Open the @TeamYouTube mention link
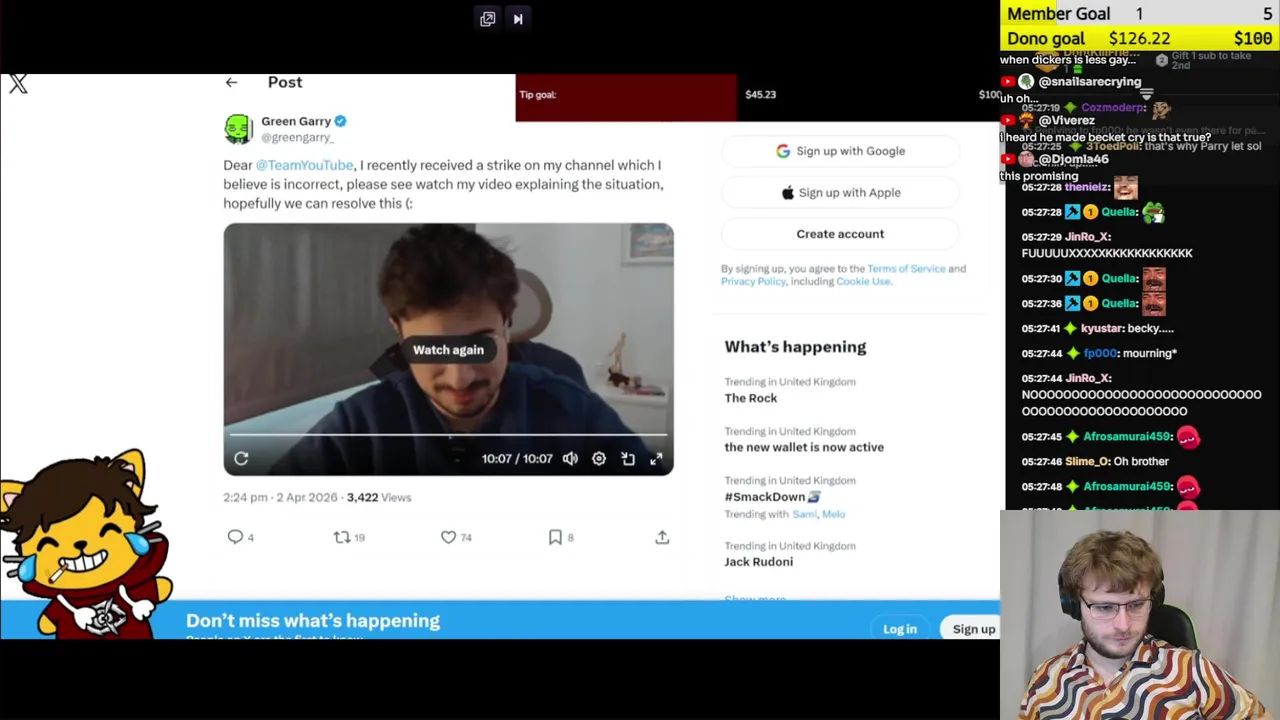This screenshot has width=1280, height=720. 304,165
